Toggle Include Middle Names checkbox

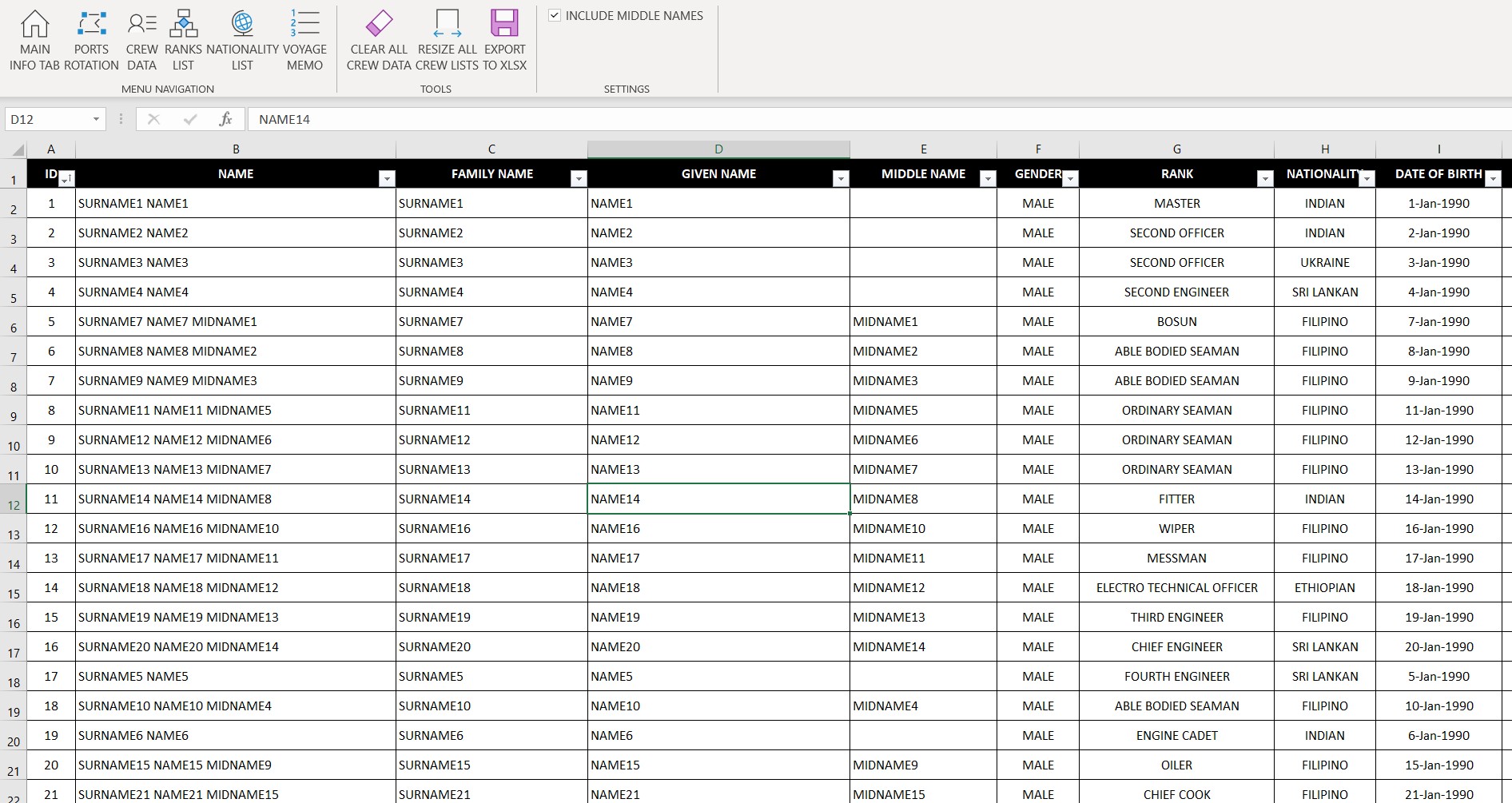pyautogui.click(x=555, y=15)
